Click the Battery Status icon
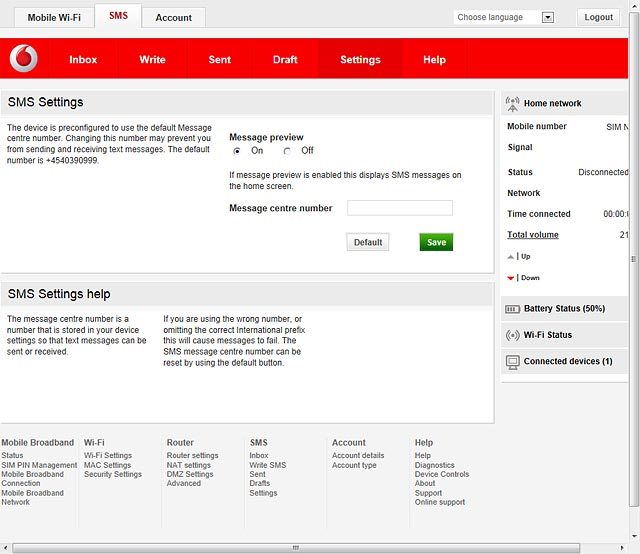Screen dimensions: 640x554 (512, 309)
